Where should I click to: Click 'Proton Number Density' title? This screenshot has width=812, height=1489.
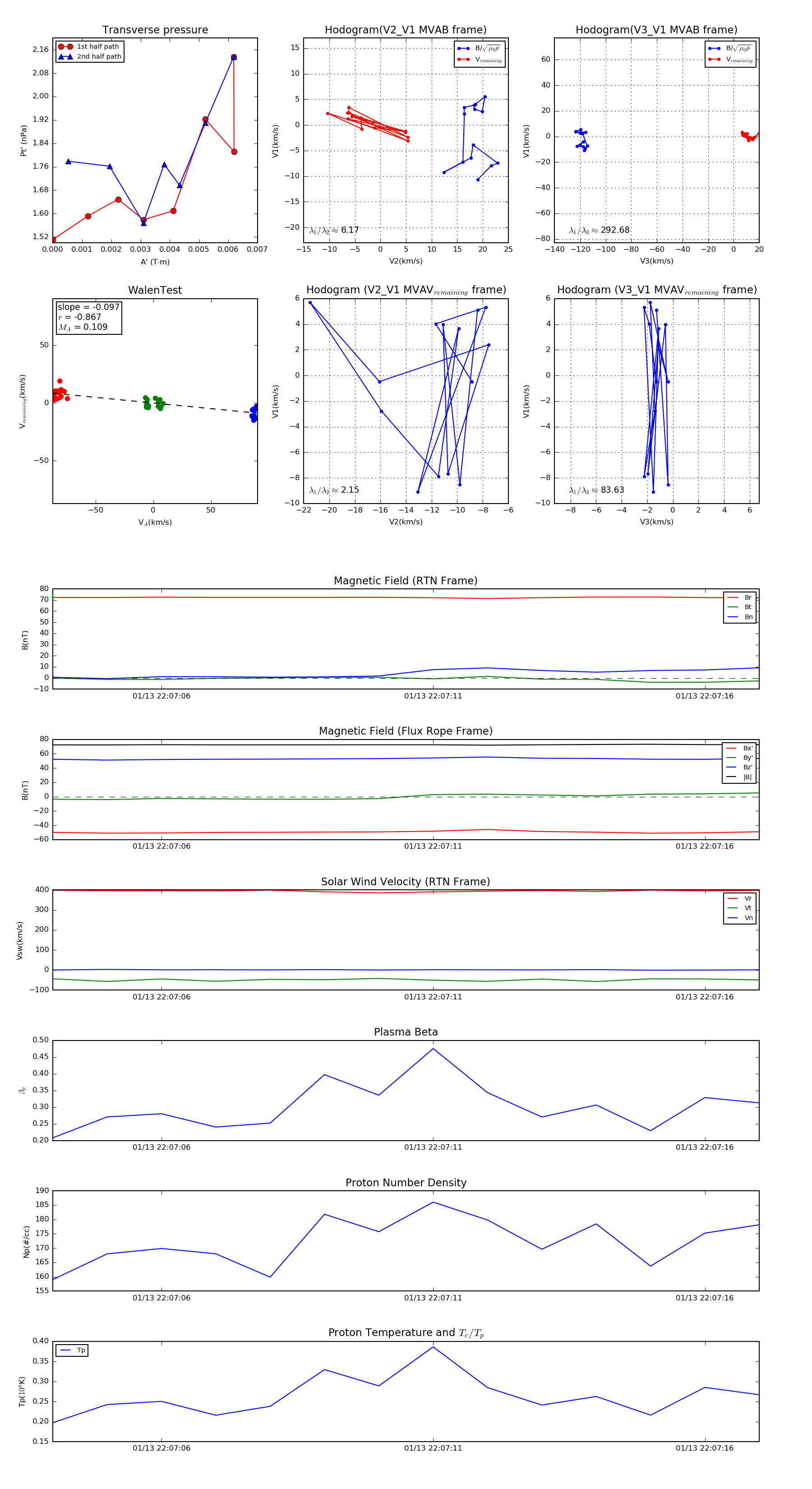click(406, 1183)
